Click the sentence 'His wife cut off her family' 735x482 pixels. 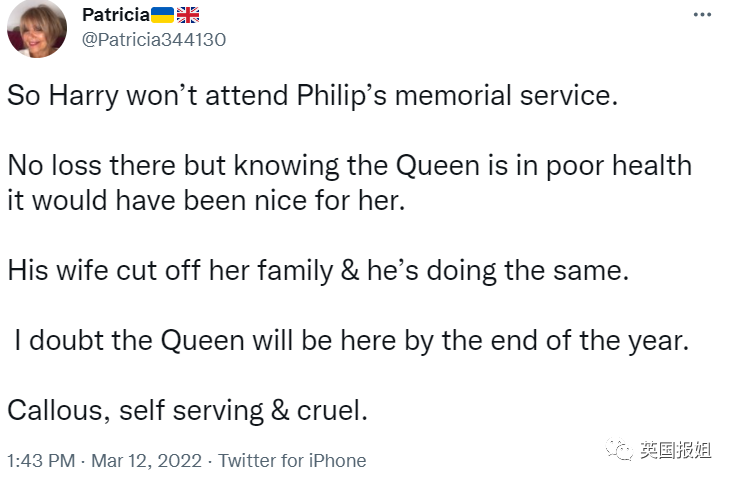tap(318, 270)
